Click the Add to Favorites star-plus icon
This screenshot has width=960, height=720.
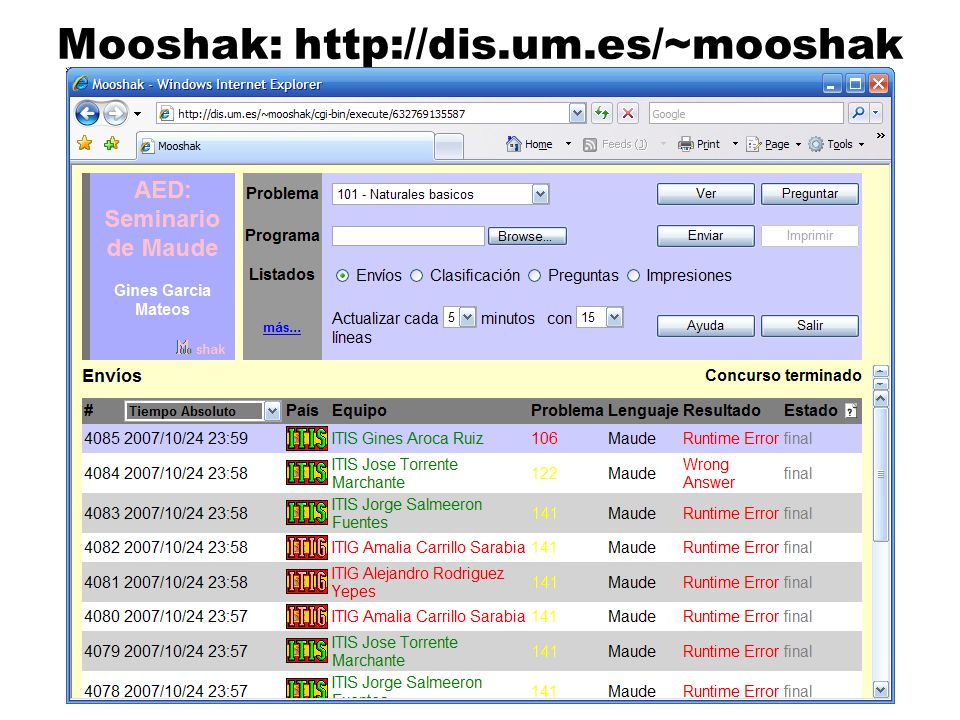click(x=111, y=144)
